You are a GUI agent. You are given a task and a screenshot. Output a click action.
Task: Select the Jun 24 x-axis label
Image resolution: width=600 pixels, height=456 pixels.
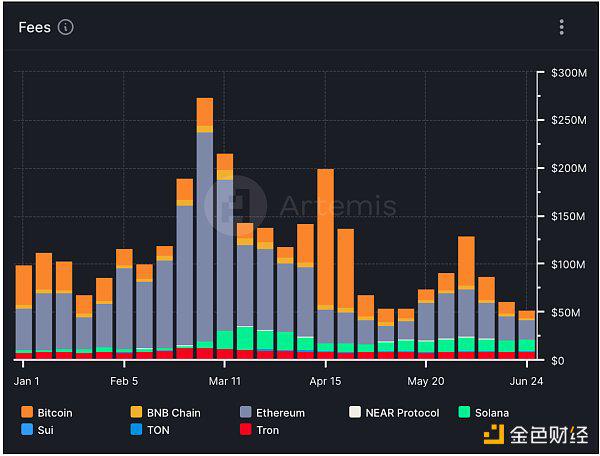pyautogui.click(x=526, y=381)
